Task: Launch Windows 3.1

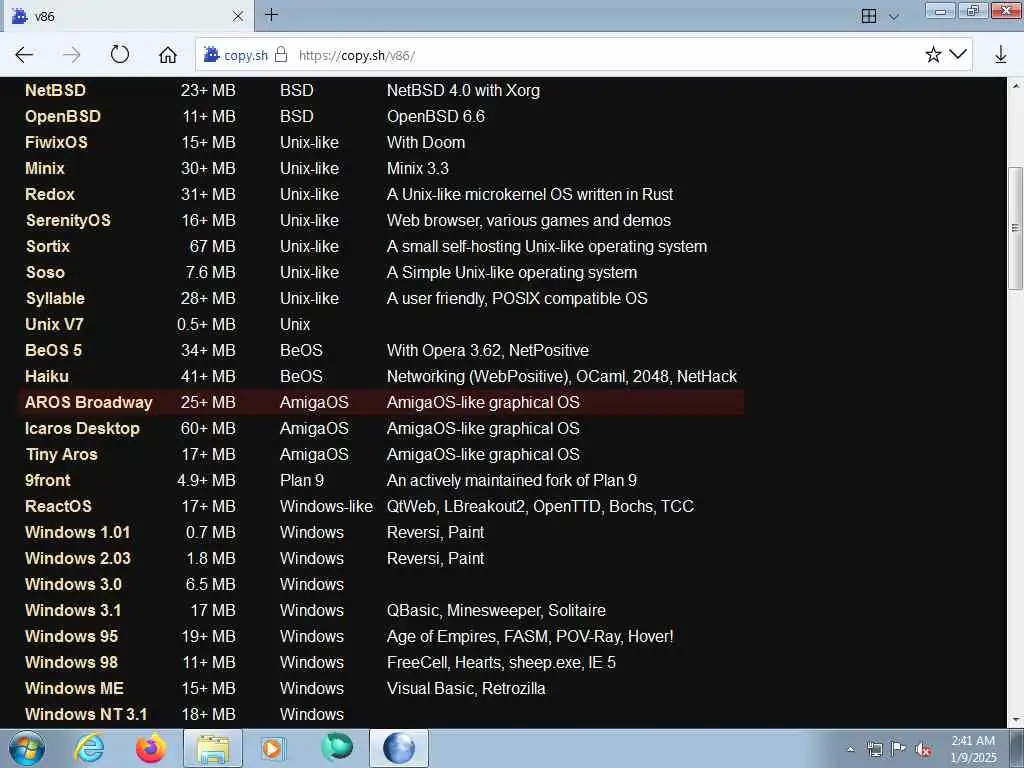Action: (73, 611)
